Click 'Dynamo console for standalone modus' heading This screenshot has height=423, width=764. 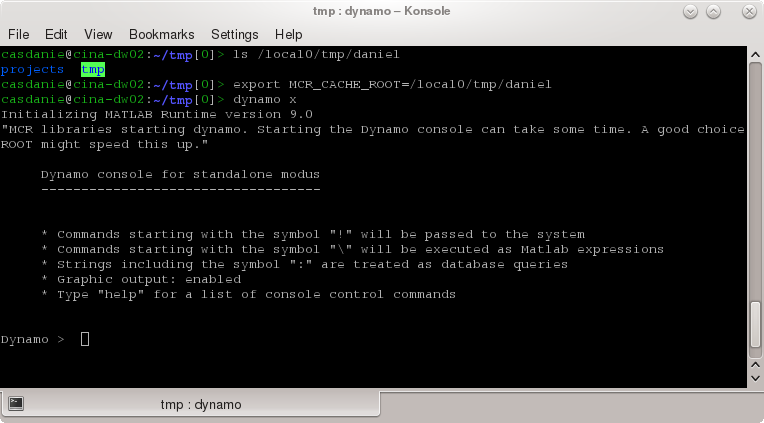click(x=180, y=174)
